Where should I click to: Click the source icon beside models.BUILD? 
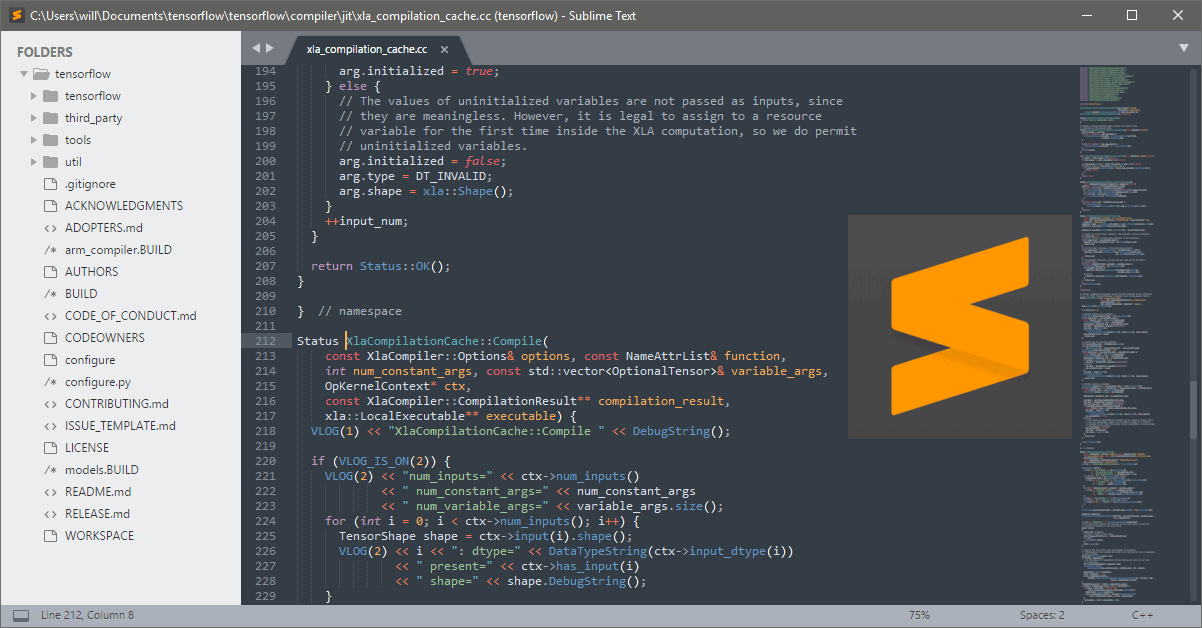tap(50, 470)
